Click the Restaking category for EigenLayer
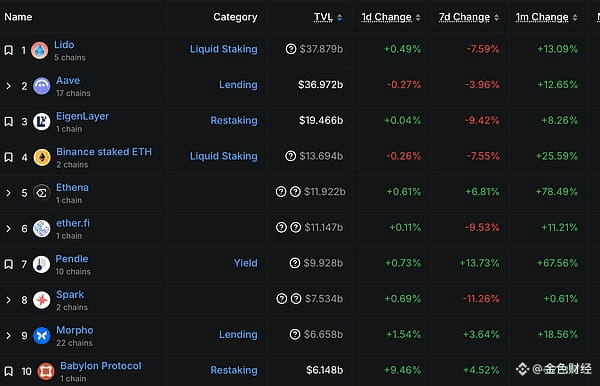Image resolution: width=600 pixels, height=386 pixels. (x=234, y=121)
